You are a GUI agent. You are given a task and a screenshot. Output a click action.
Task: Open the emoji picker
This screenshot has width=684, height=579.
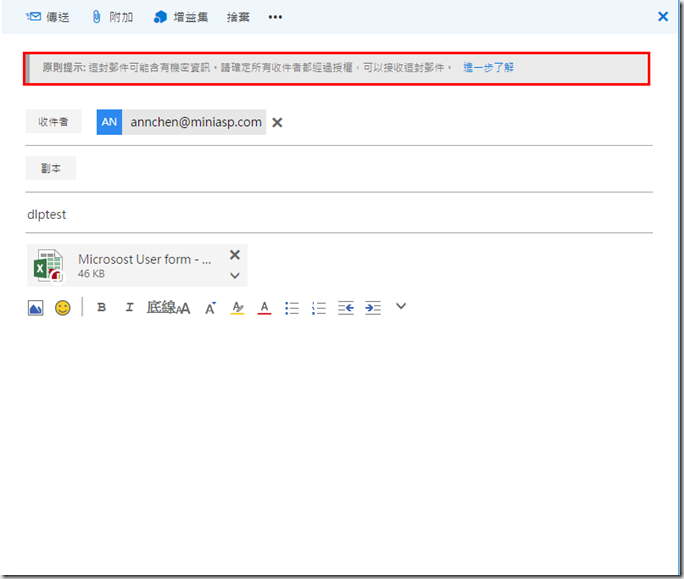click(x=63, y=308)
